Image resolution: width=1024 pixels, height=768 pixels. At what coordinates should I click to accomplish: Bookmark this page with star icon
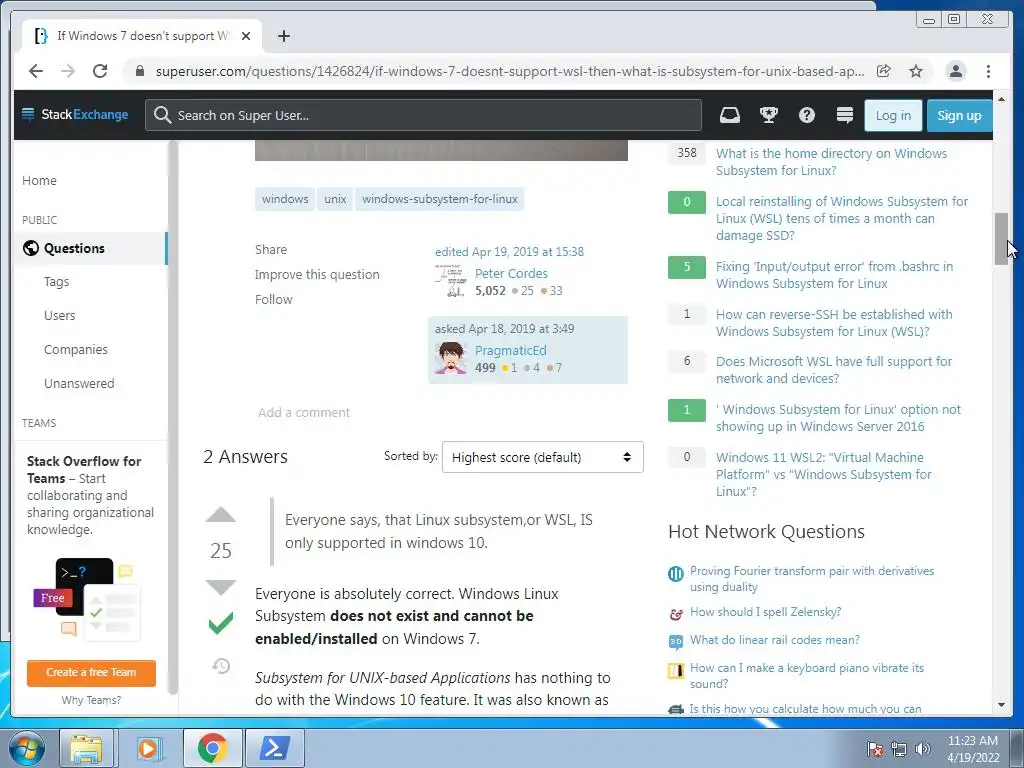coord(916,71)
